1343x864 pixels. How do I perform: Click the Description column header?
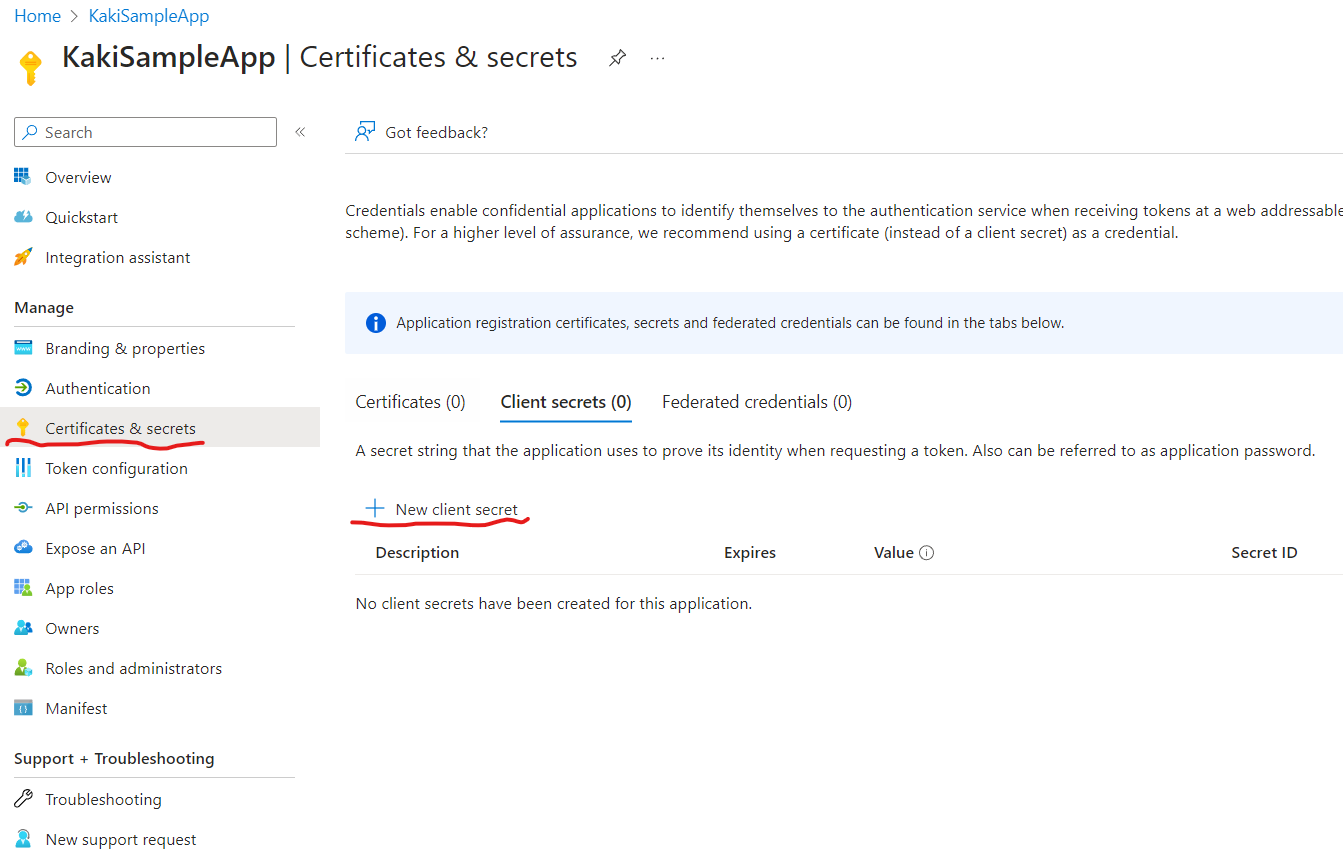coord(417,553)
